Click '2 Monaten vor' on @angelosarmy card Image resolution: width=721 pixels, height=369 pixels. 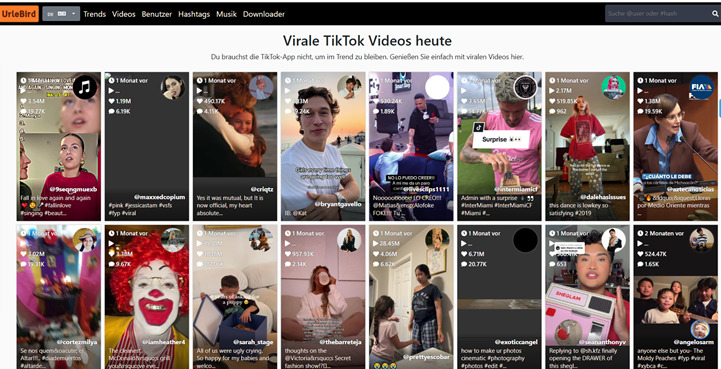pos(660,233)
